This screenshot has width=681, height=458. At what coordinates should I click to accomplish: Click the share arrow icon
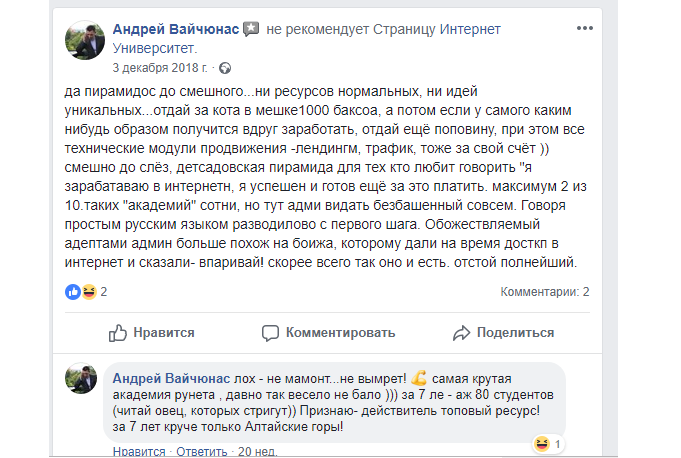461,333
